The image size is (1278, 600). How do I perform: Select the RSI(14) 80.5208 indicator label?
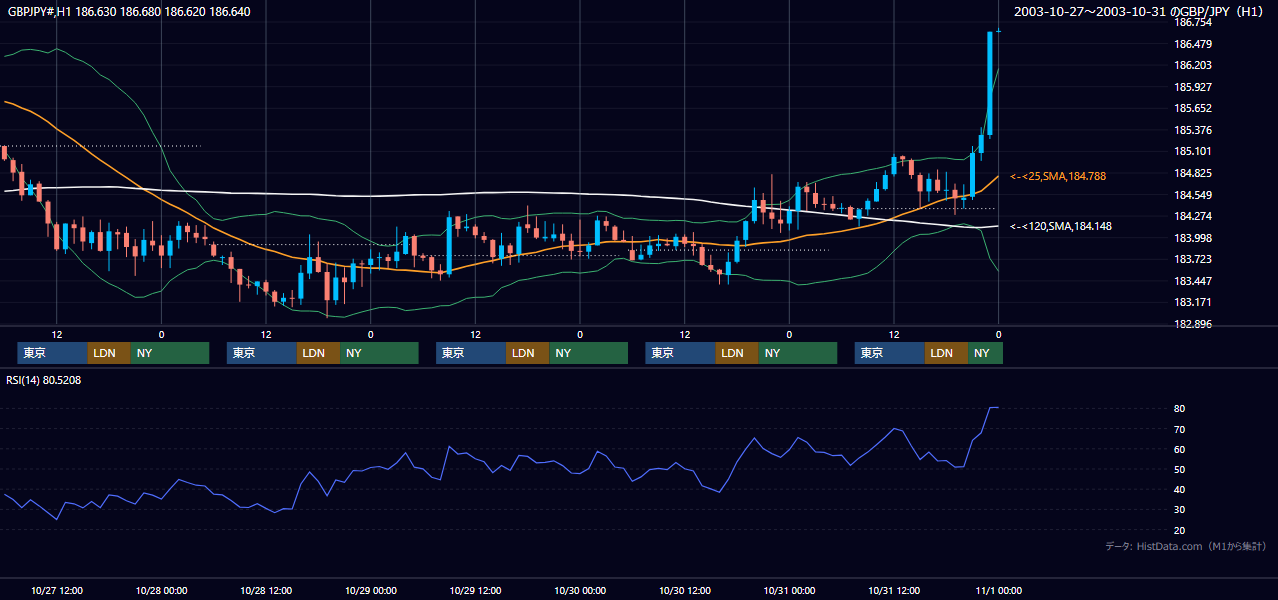tap(45, 380)
